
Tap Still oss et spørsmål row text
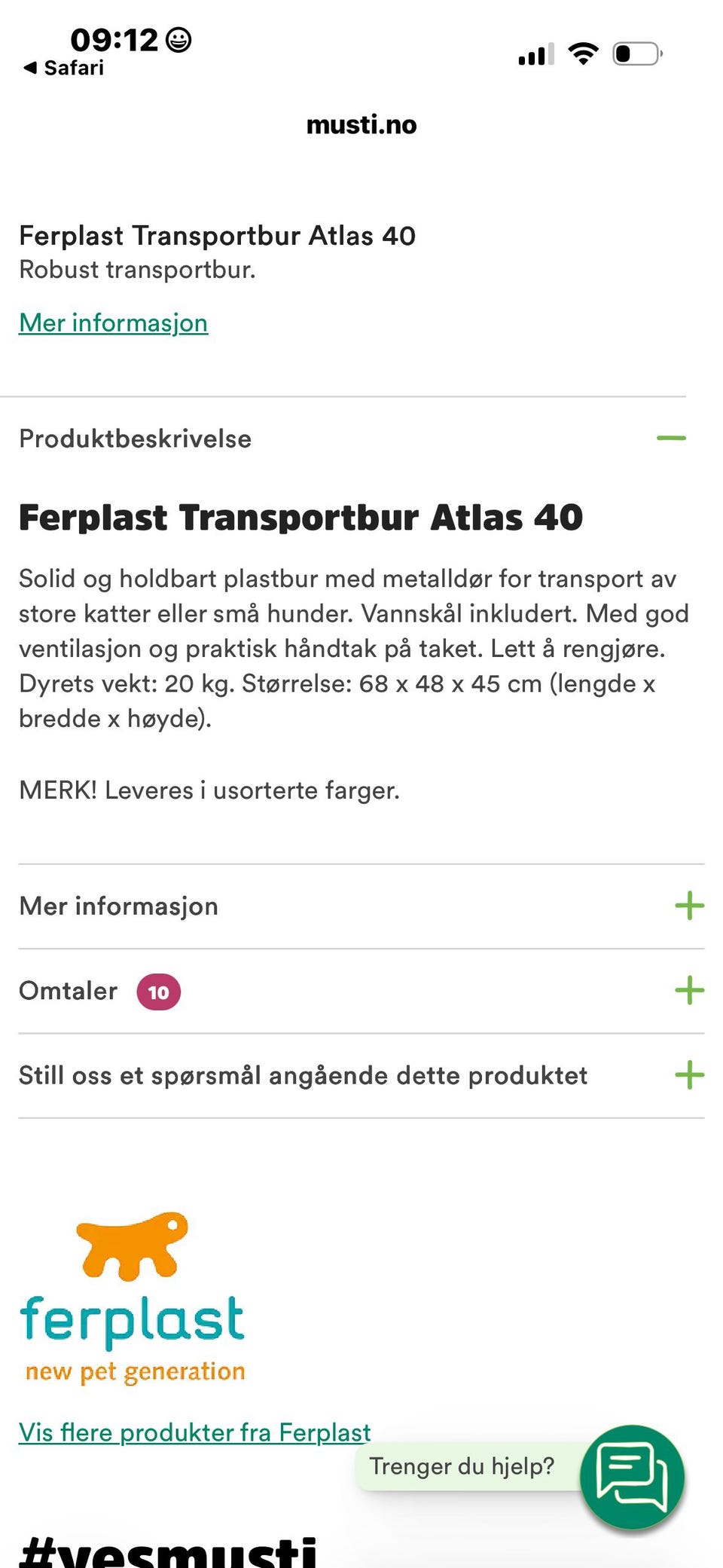click(x=303, y=1075)
